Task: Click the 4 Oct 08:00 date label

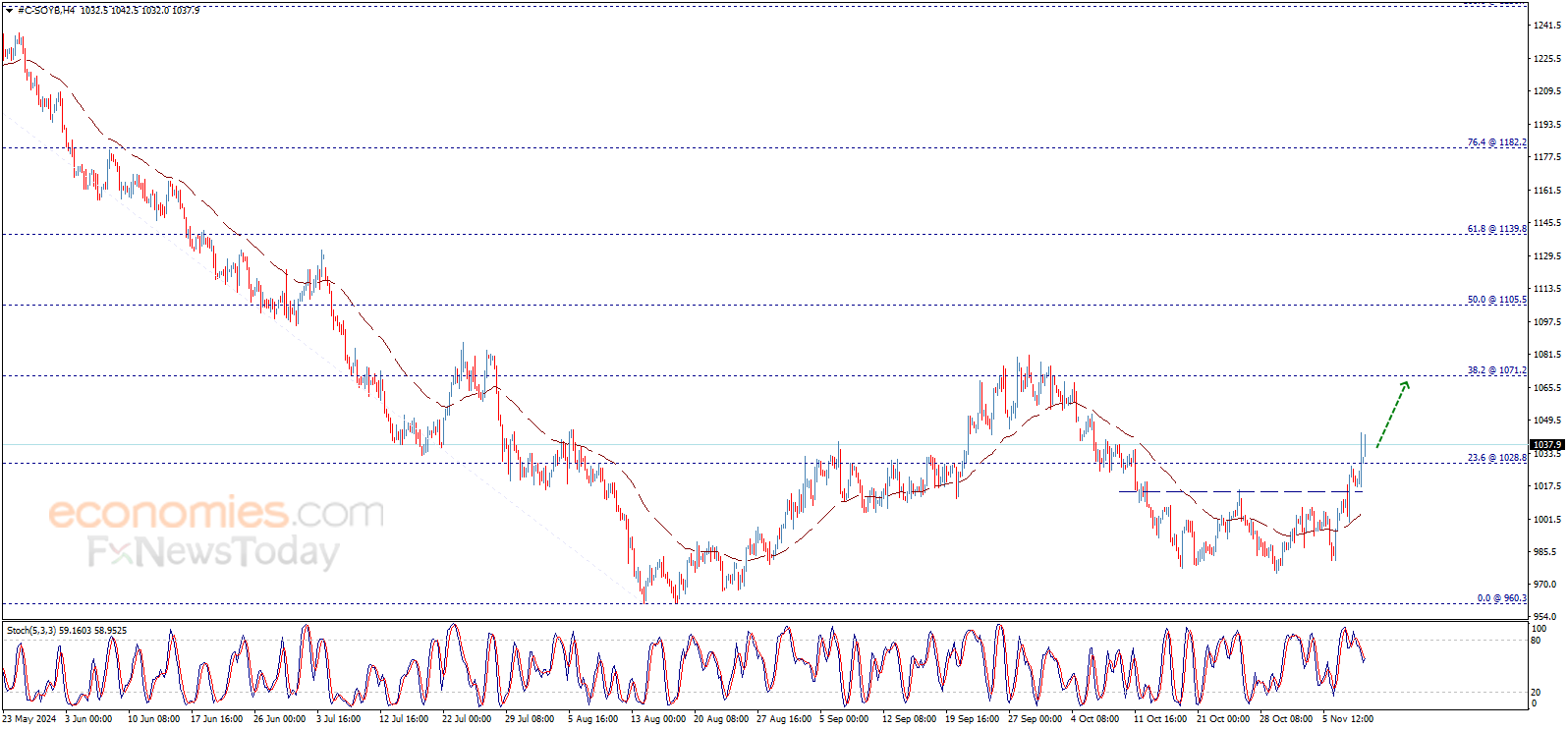Action: click(x=1094, y=719)
